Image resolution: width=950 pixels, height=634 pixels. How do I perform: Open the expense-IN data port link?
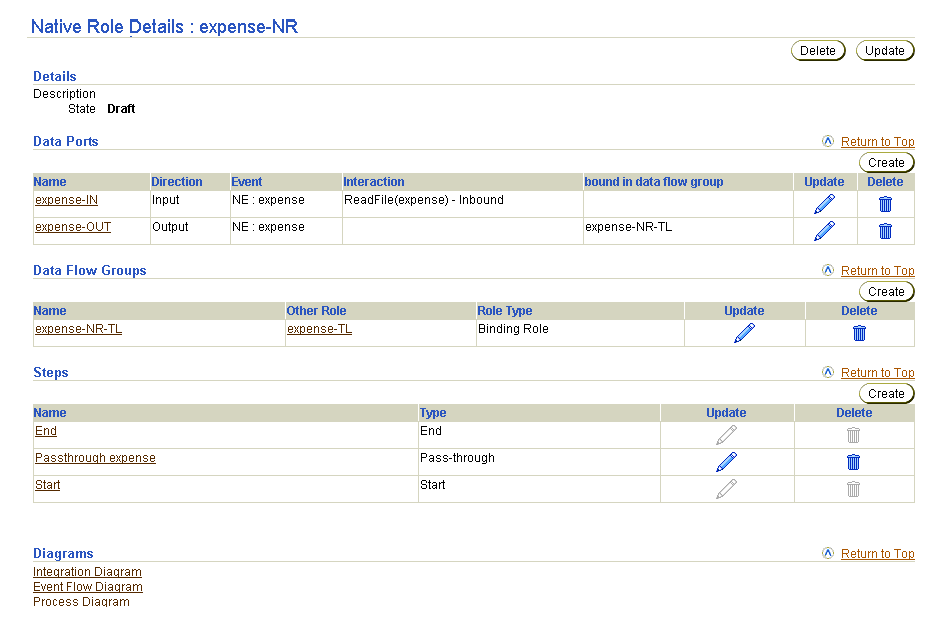point(67,200)
